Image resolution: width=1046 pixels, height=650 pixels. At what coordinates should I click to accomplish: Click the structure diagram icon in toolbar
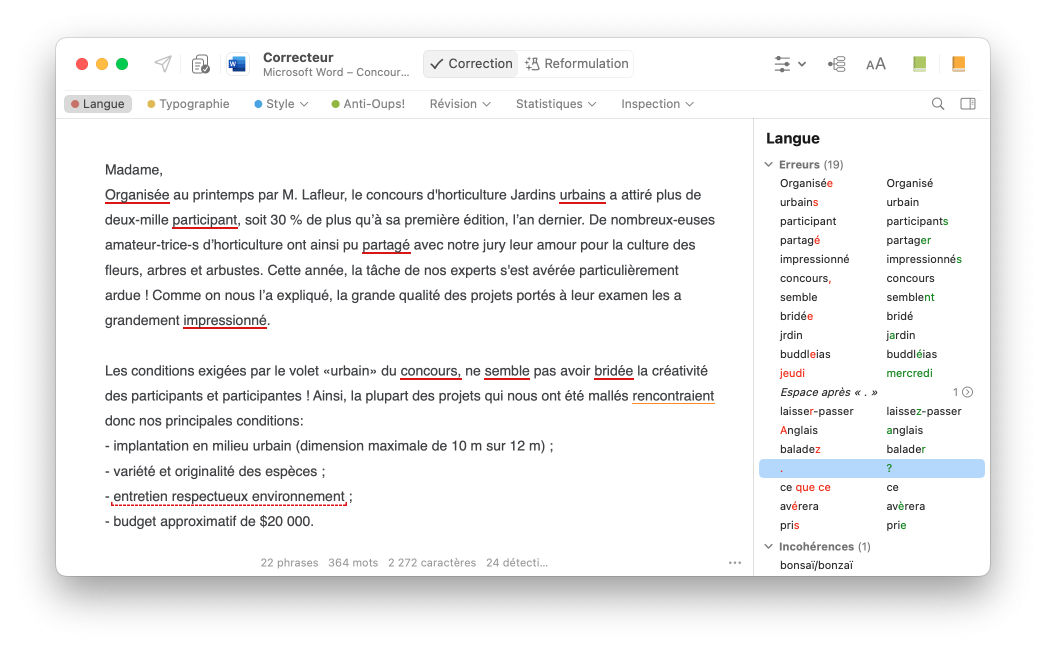click(x=837, y=64)
